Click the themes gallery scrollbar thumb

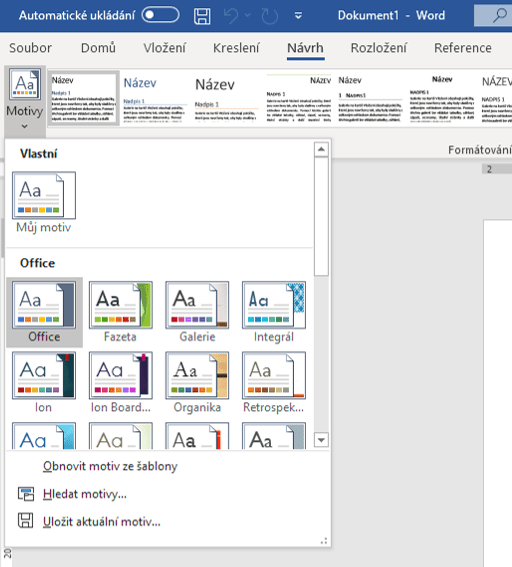pos(321,216)
